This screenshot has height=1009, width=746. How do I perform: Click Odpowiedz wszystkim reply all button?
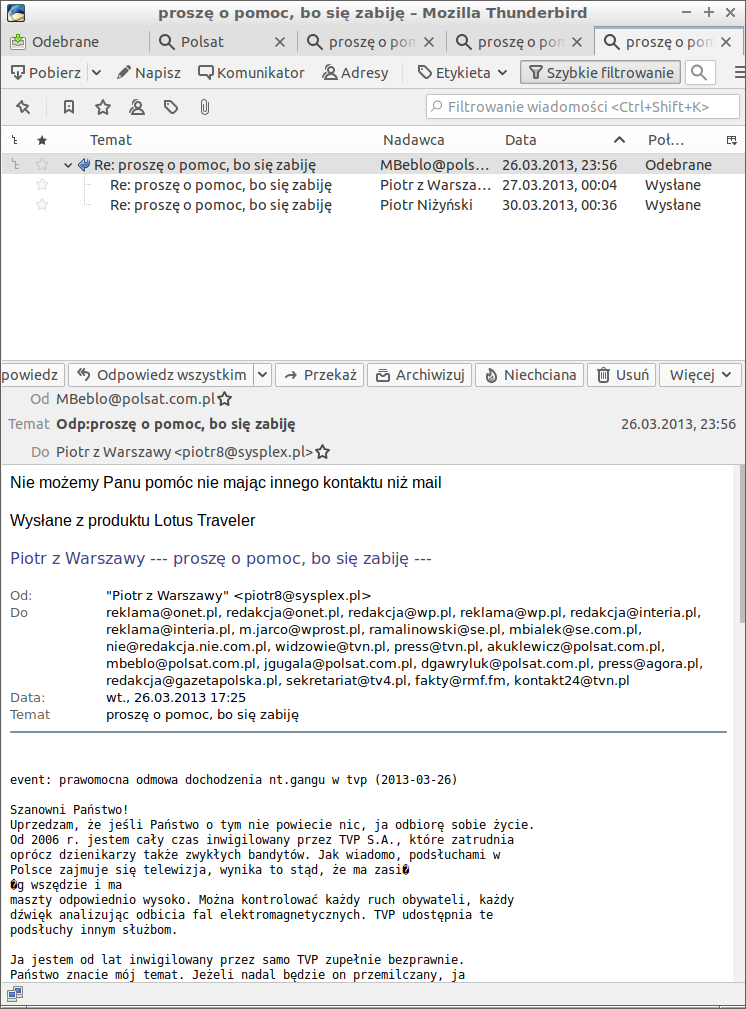(162, 375)
